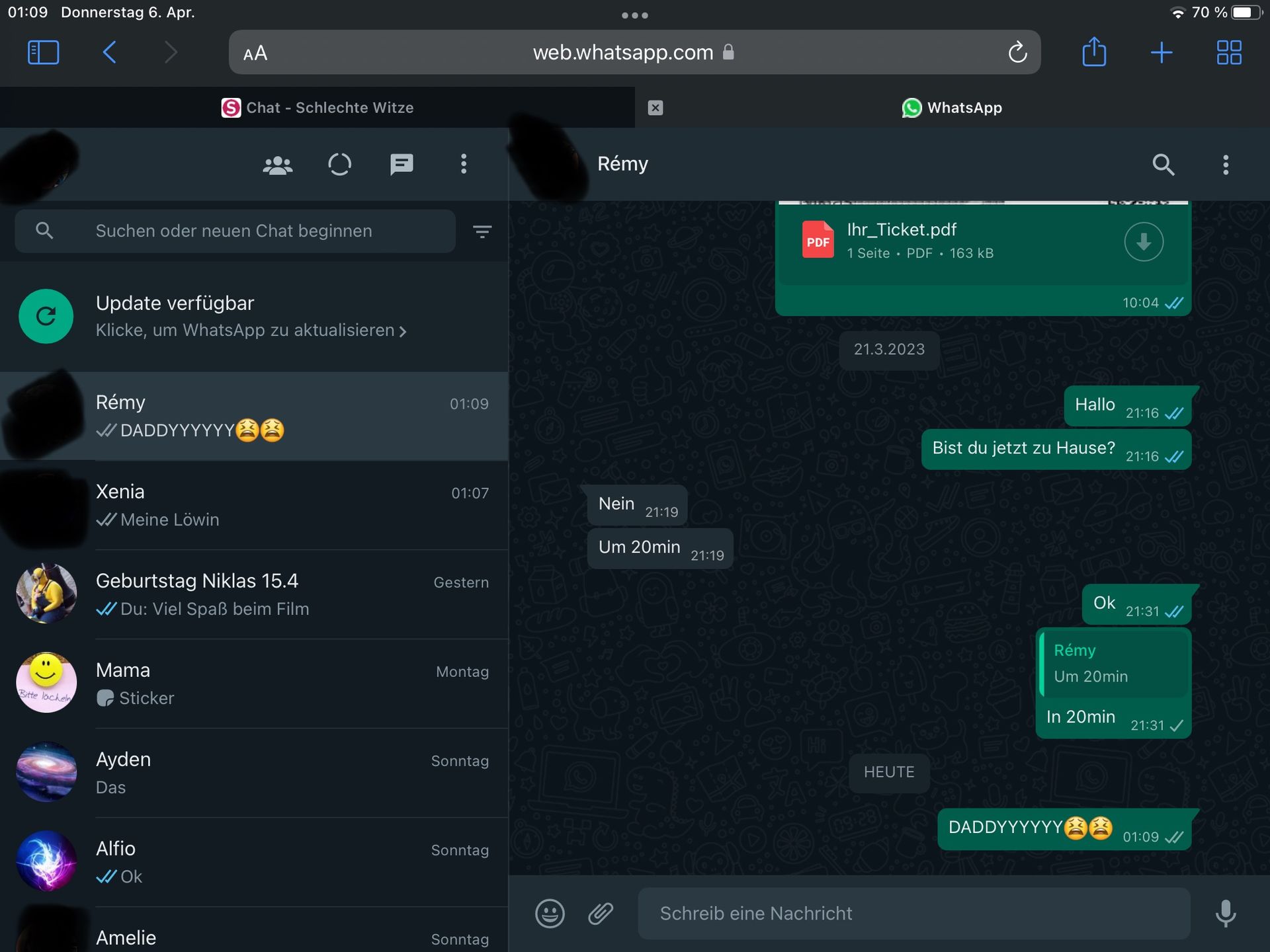Open the Communities icon in WhatsApp header
1270x952 pixels.
[x=278, y=165]
